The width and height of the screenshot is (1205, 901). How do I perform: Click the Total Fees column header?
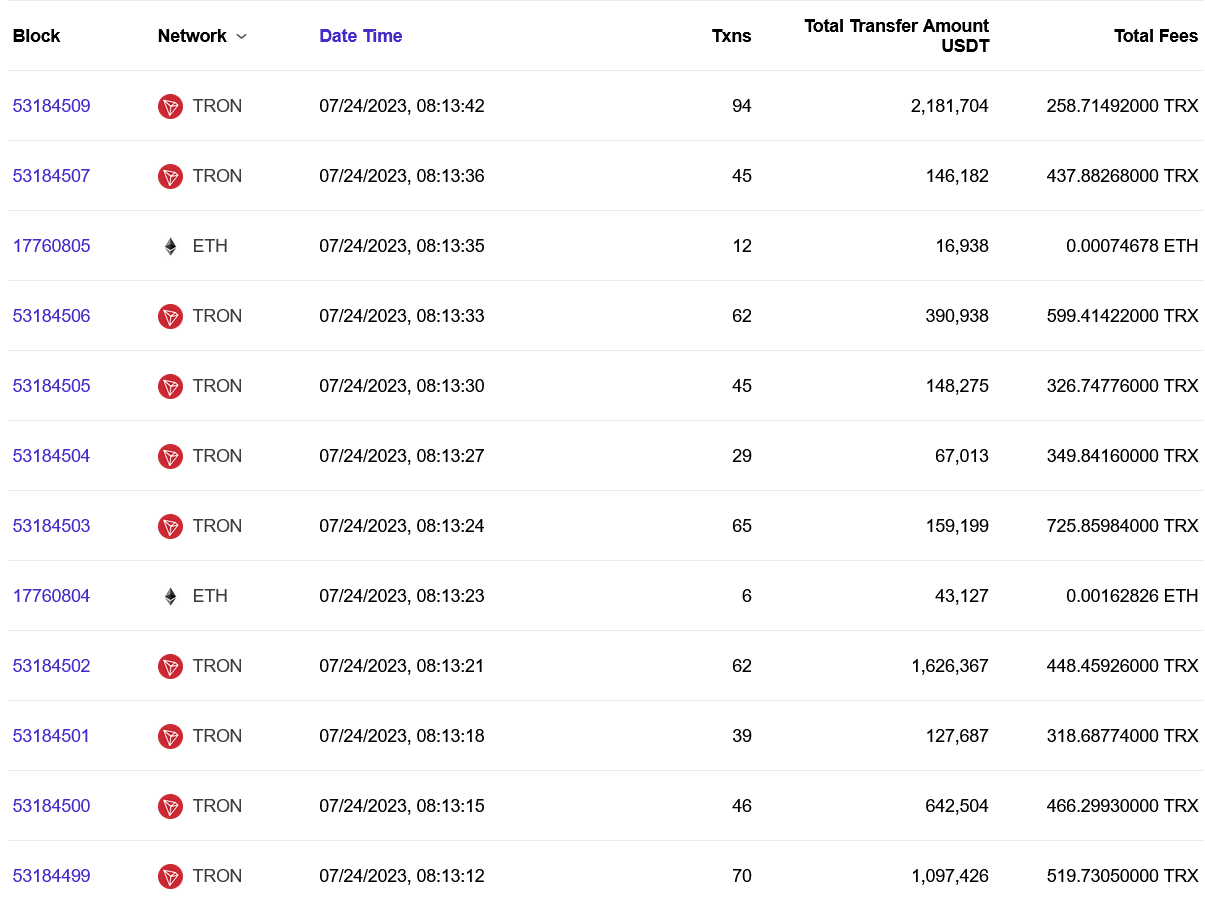(1155, 36)
